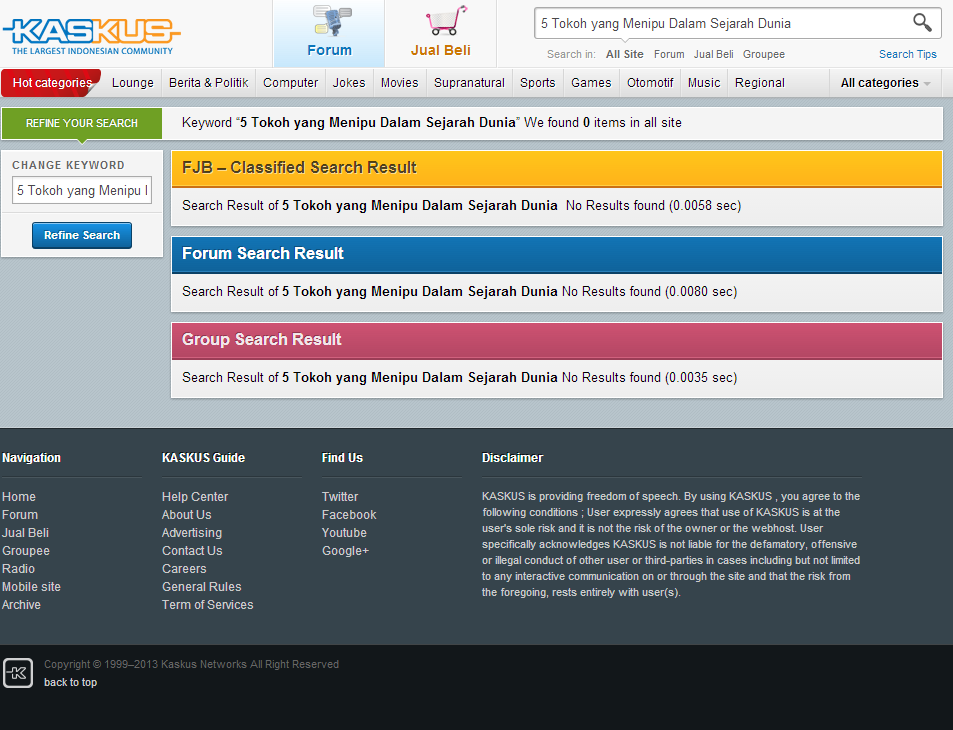Open the Sports category
The height and width of the screenshot is (730, 953).
tap(538, 83)
